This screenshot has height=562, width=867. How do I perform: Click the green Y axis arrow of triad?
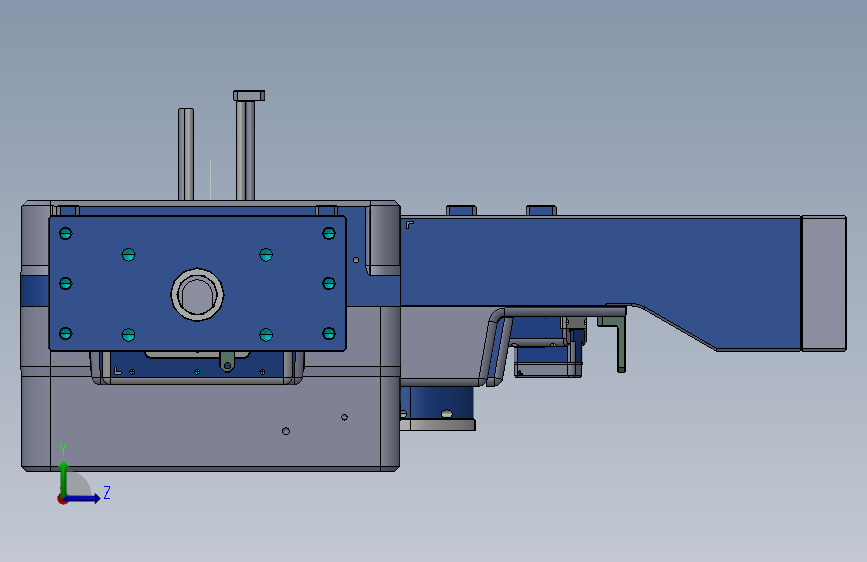point(64,477)
